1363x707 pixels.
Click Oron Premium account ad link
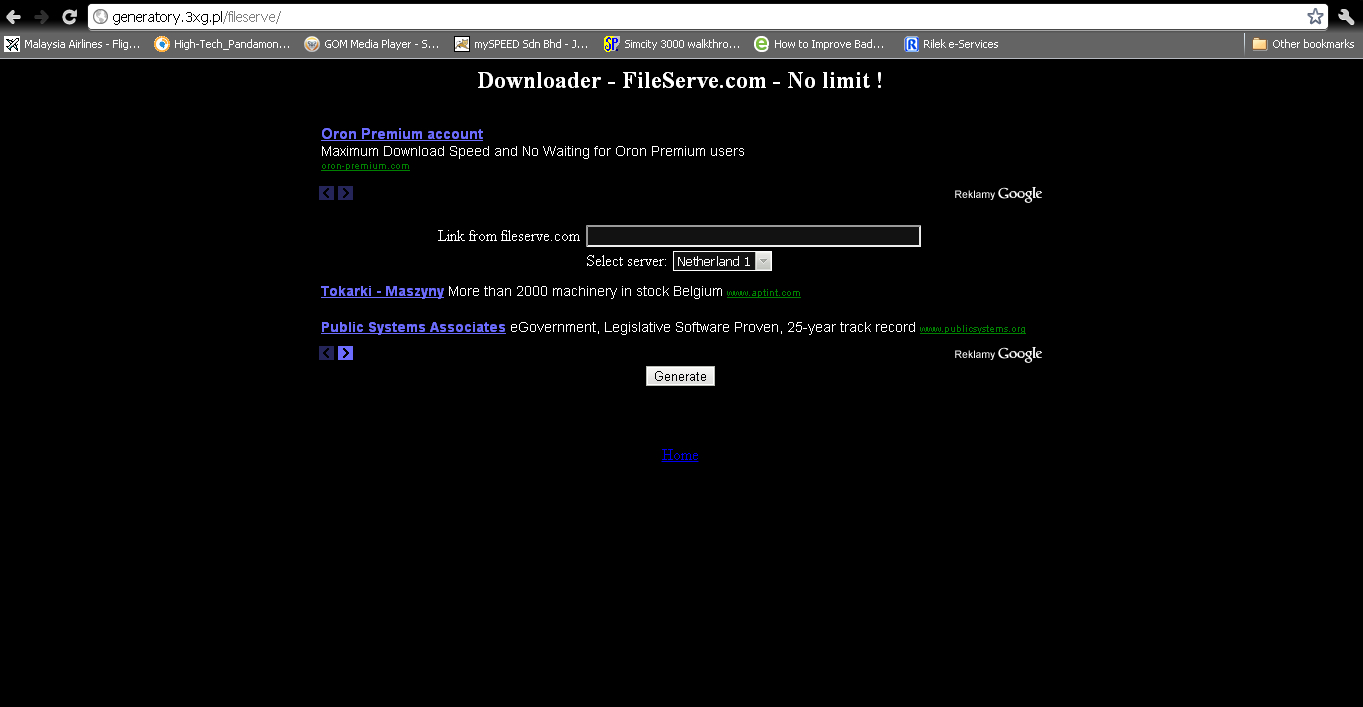[x=402, y=134]
